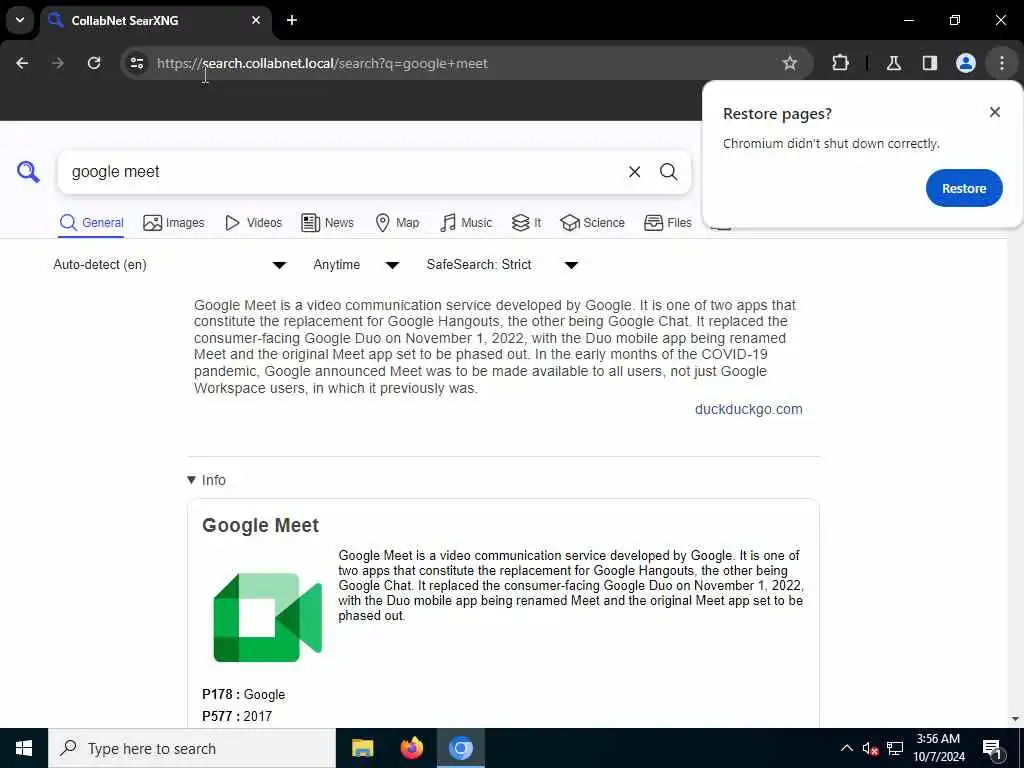Switch to the News category

(327, 223)
